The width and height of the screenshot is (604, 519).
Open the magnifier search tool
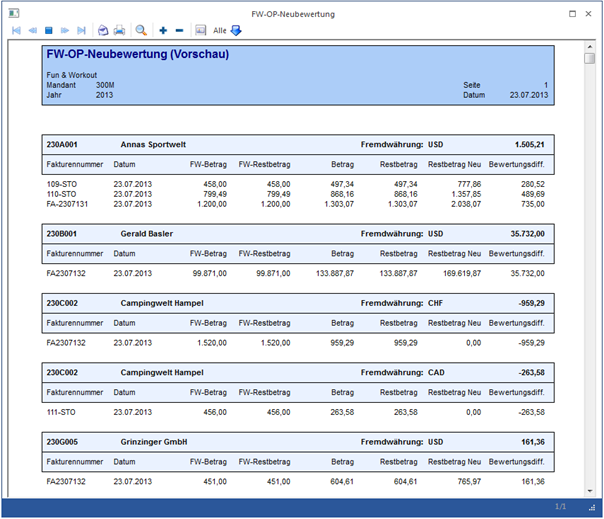[x=141, y=31]
